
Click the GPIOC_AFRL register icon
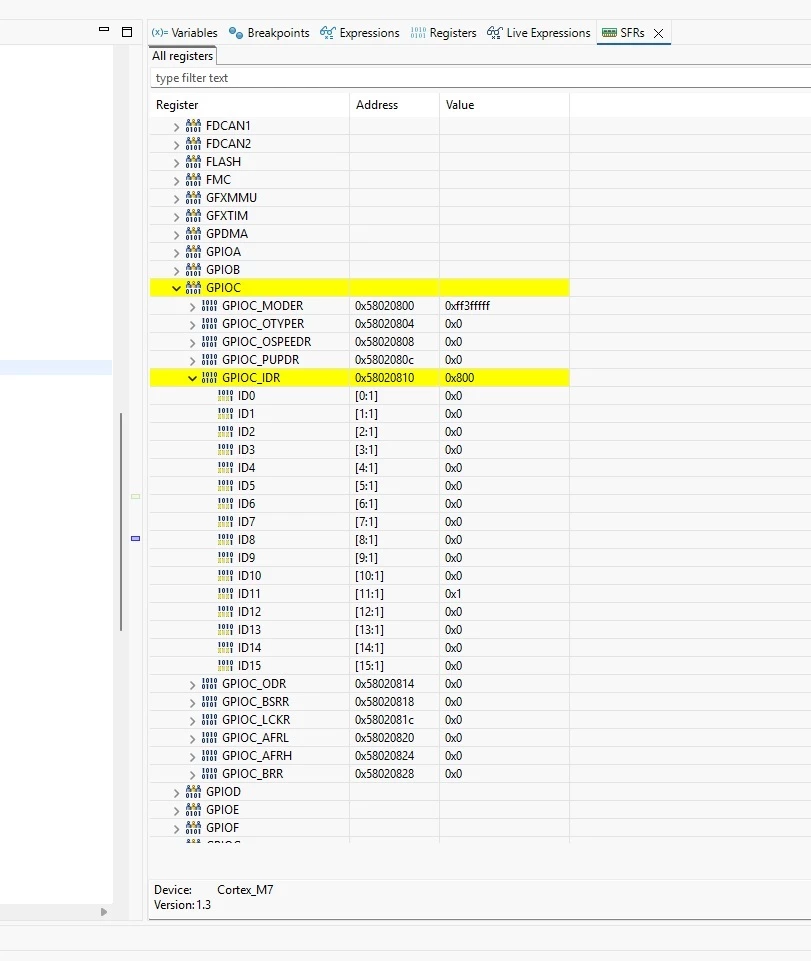pos(209,737)
